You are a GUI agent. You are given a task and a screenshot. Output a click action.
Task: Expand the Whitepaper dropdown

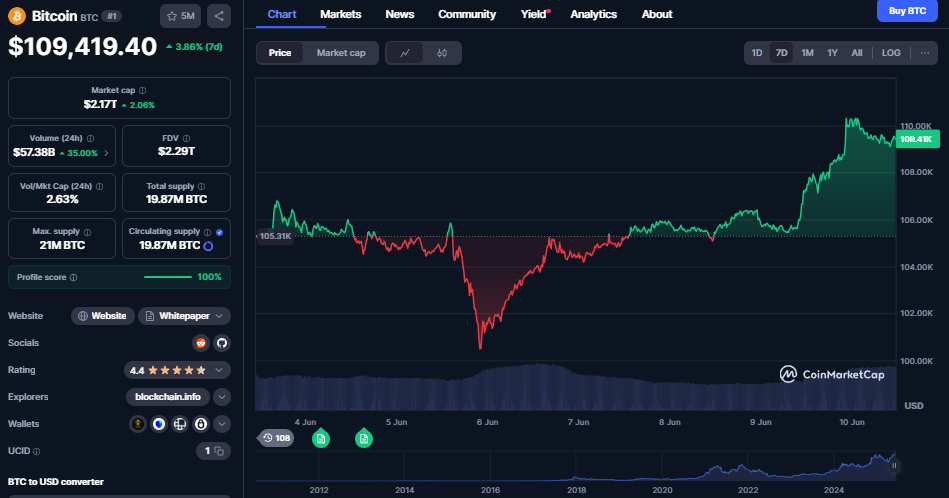[185, 316]
